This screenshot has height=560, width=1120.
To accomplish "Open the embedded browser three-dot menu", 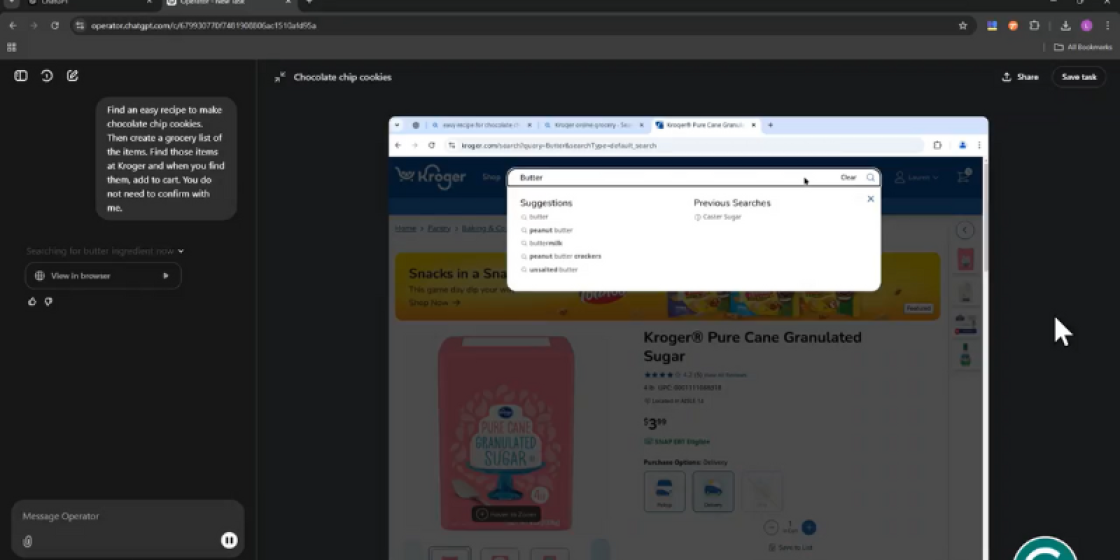I will [979, 145].
